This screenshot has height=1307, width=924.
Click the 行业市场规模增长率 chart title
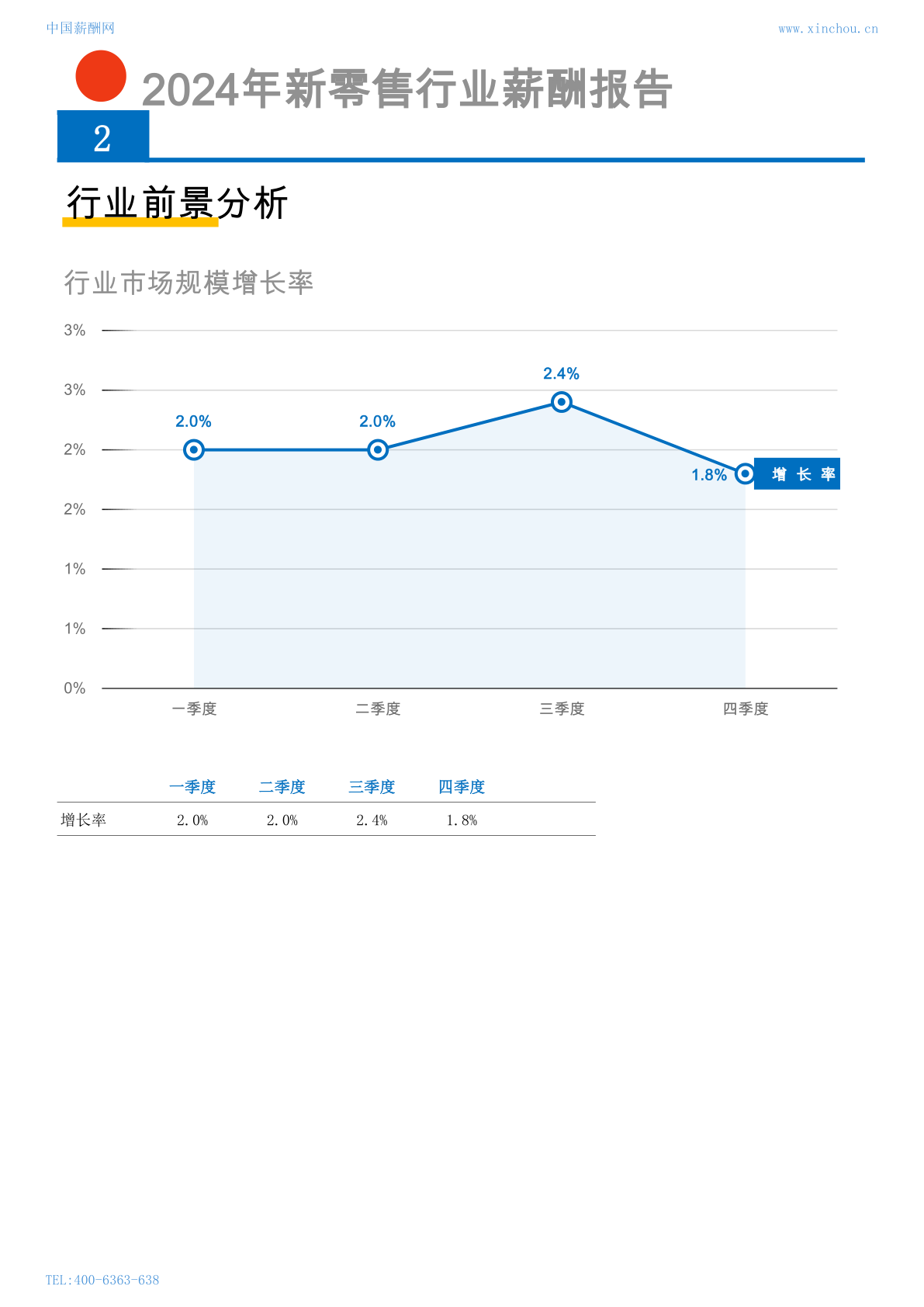click(x=189, y=283)
